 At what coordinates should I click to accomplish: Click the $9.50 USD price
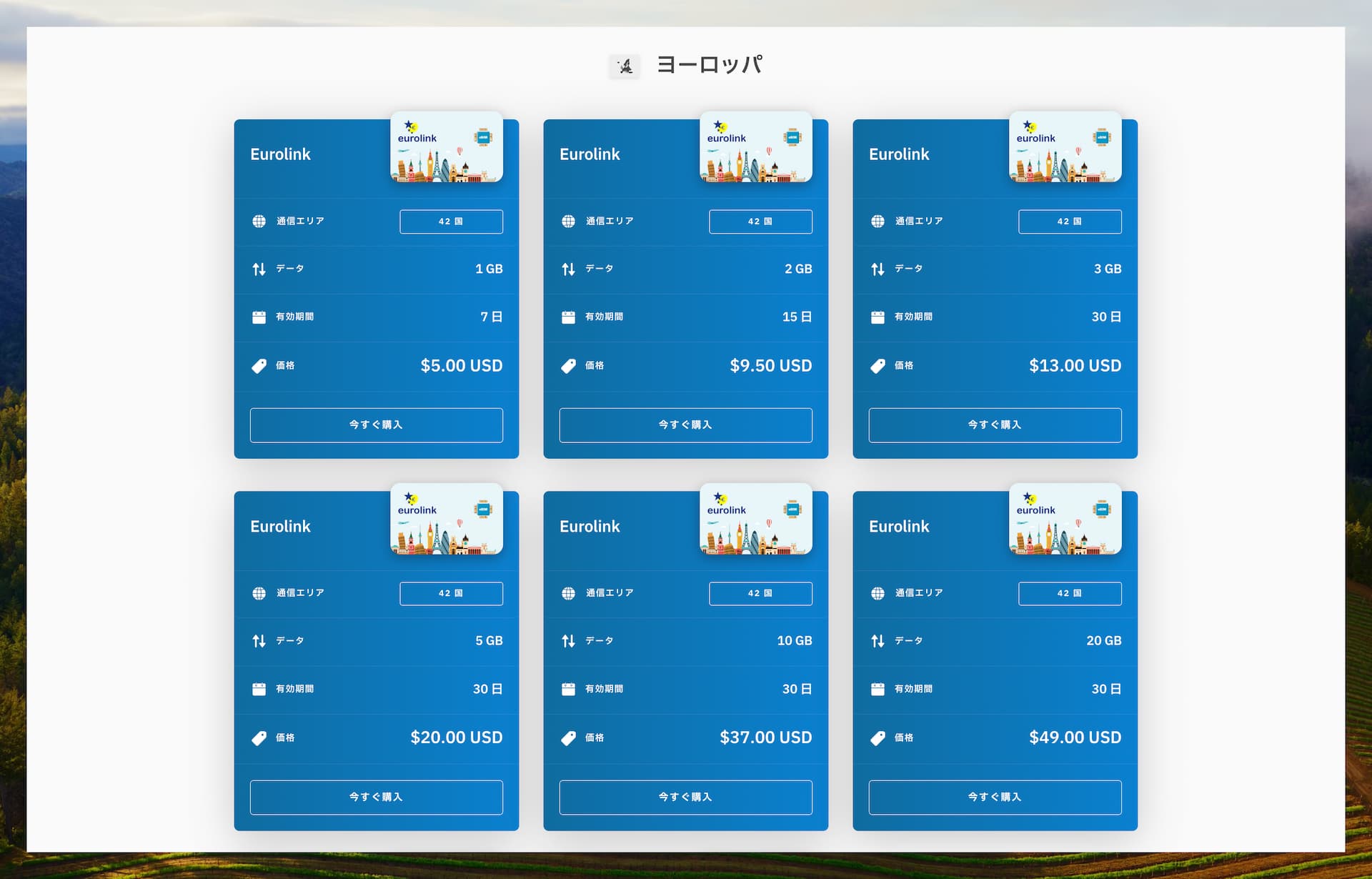pos(771,366)
